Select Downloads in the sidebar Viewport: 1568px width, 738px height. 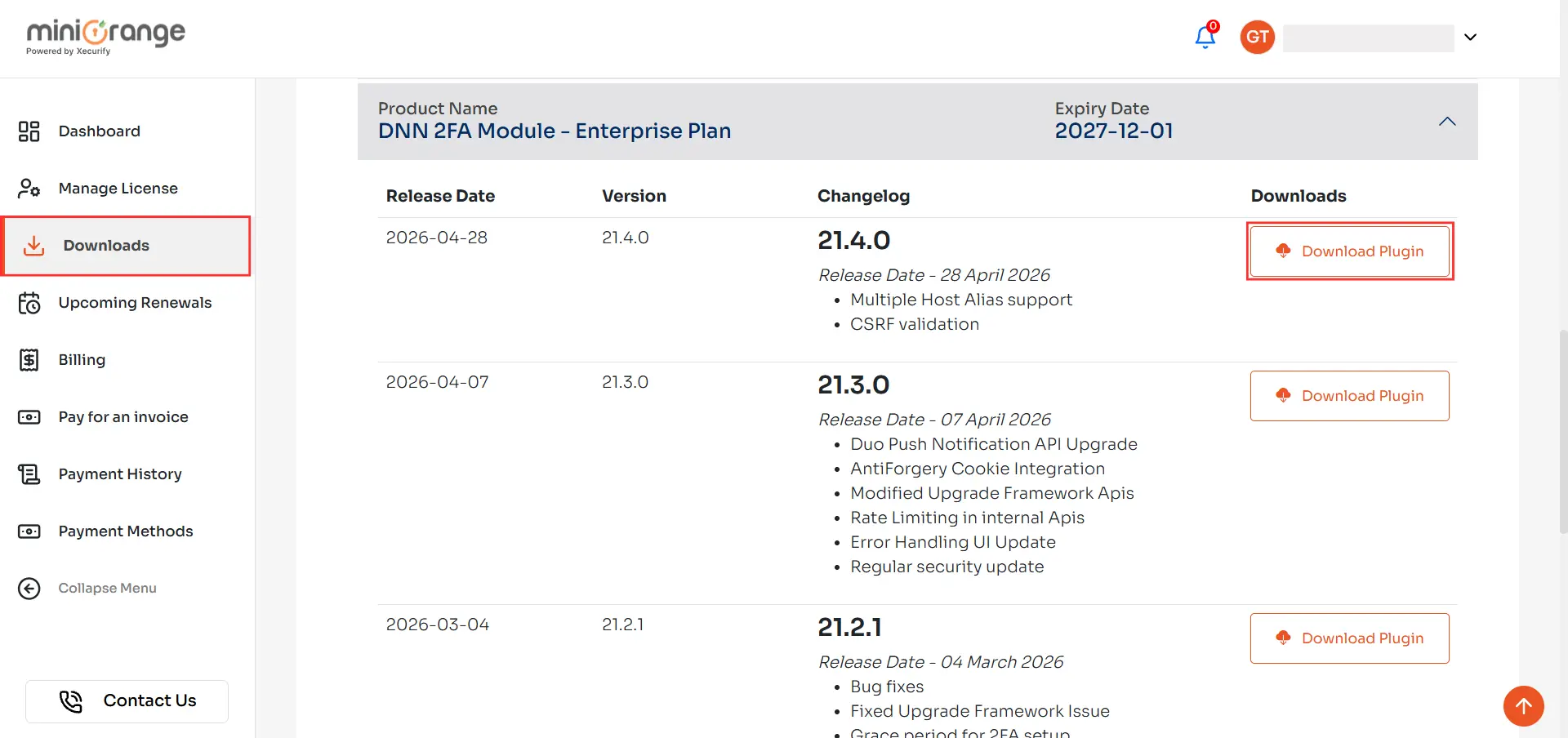click(x=127, y=246)
